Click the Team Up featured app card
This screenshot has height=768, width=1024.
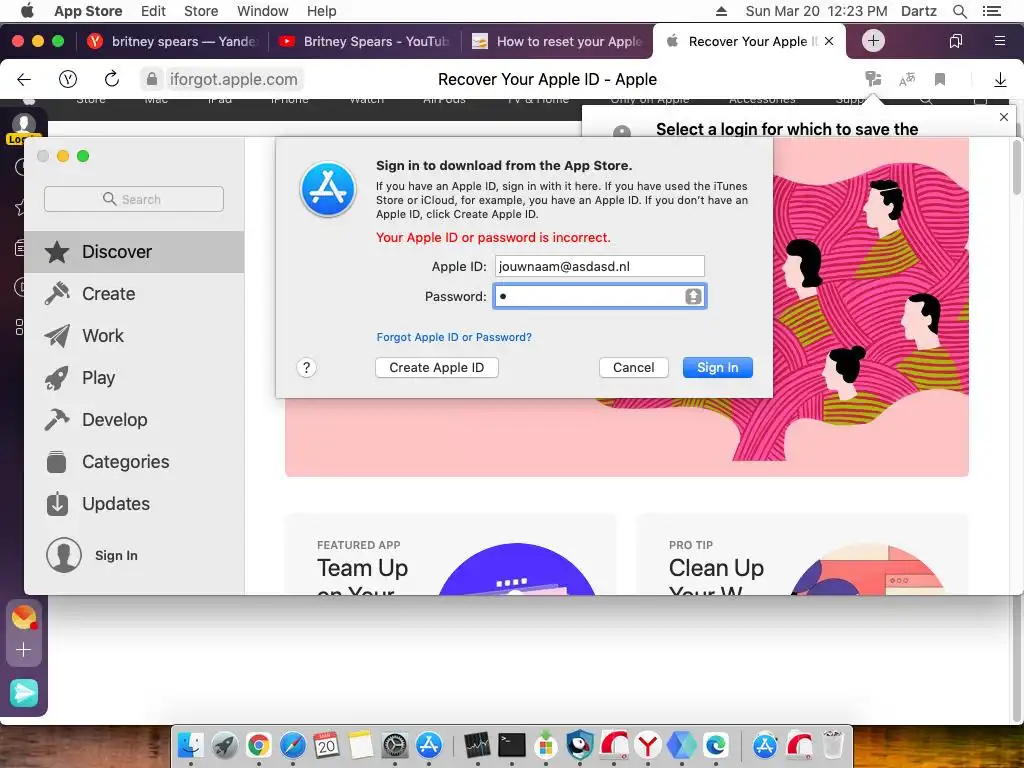[x=451, y=555]
